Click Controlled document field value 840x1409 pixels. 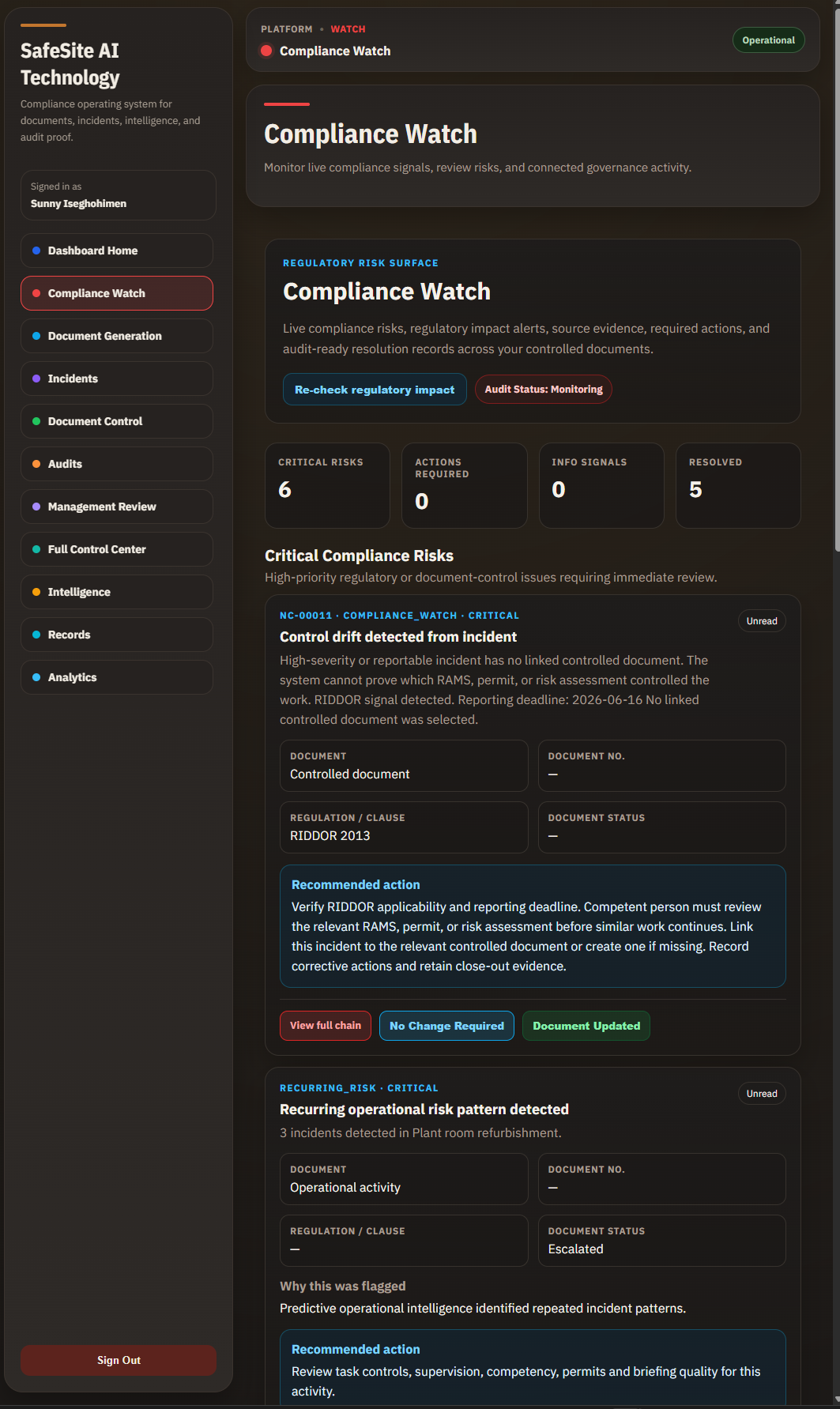tap(349, 774)
